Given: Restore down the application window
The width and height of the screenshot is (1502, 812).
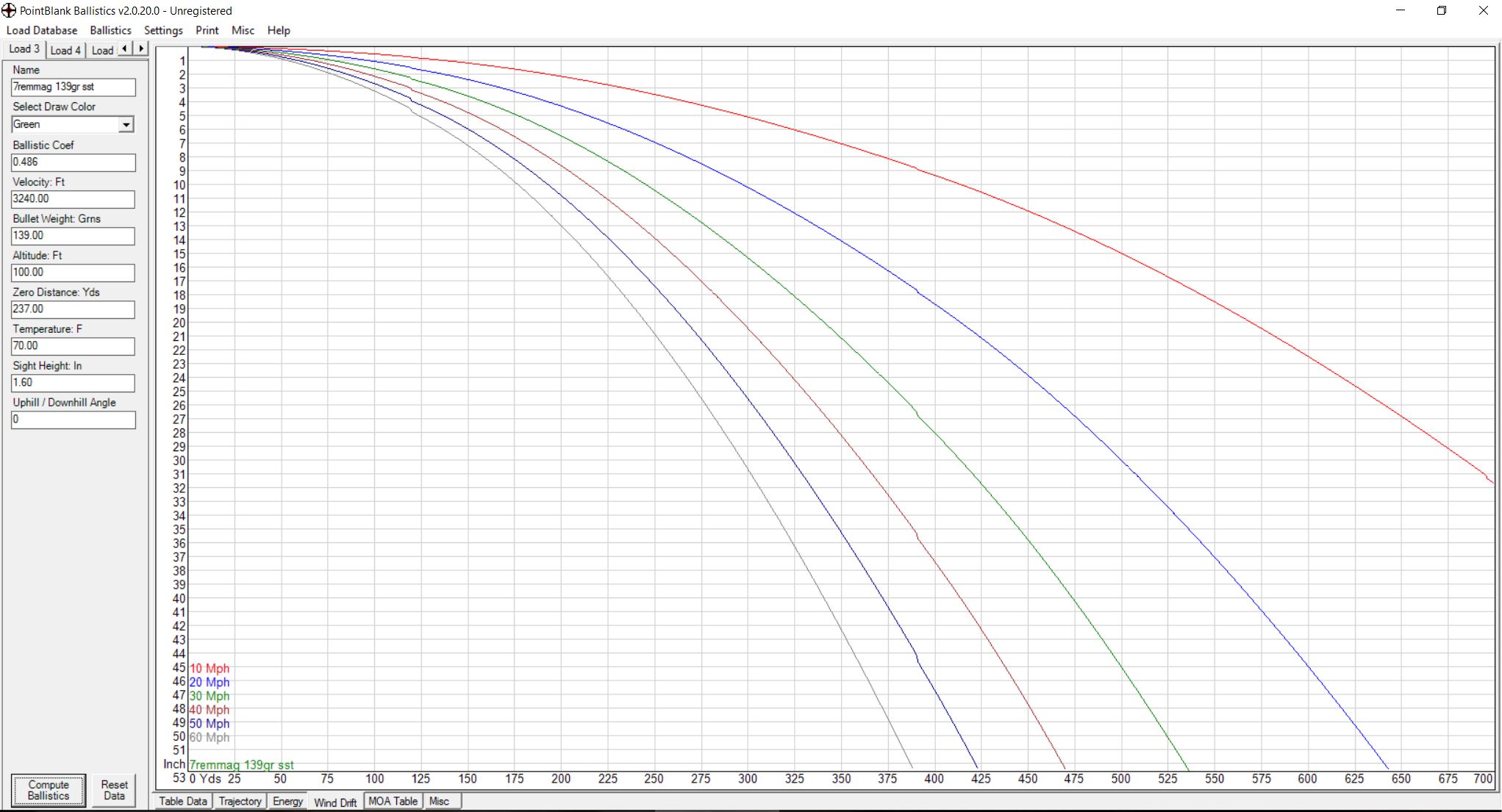Looking at the screenshot, I should [x=1442, y=10].
